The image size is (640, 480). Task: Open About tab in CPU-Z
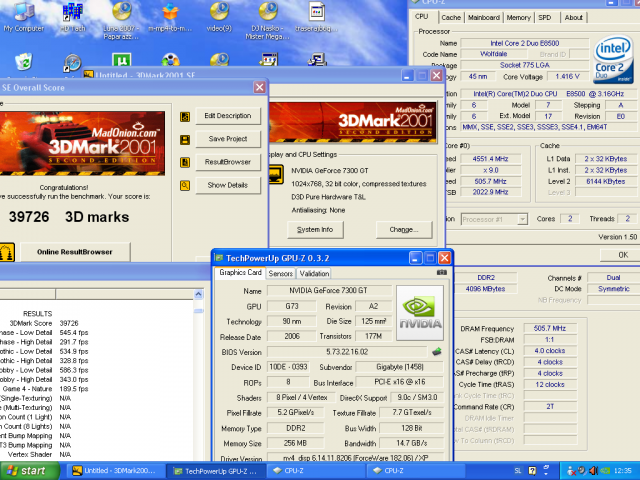[573, 18]
